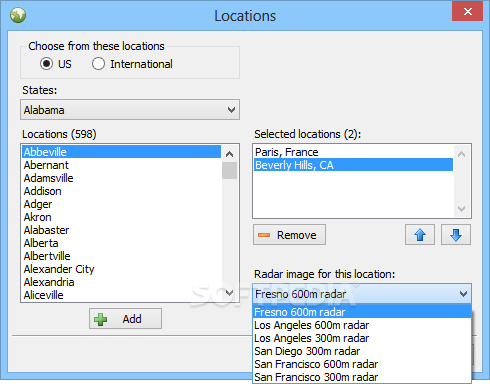490x384 pixels.
Task: Click the Selected locations scroll up arrow
Action: (x=461, y=154)
